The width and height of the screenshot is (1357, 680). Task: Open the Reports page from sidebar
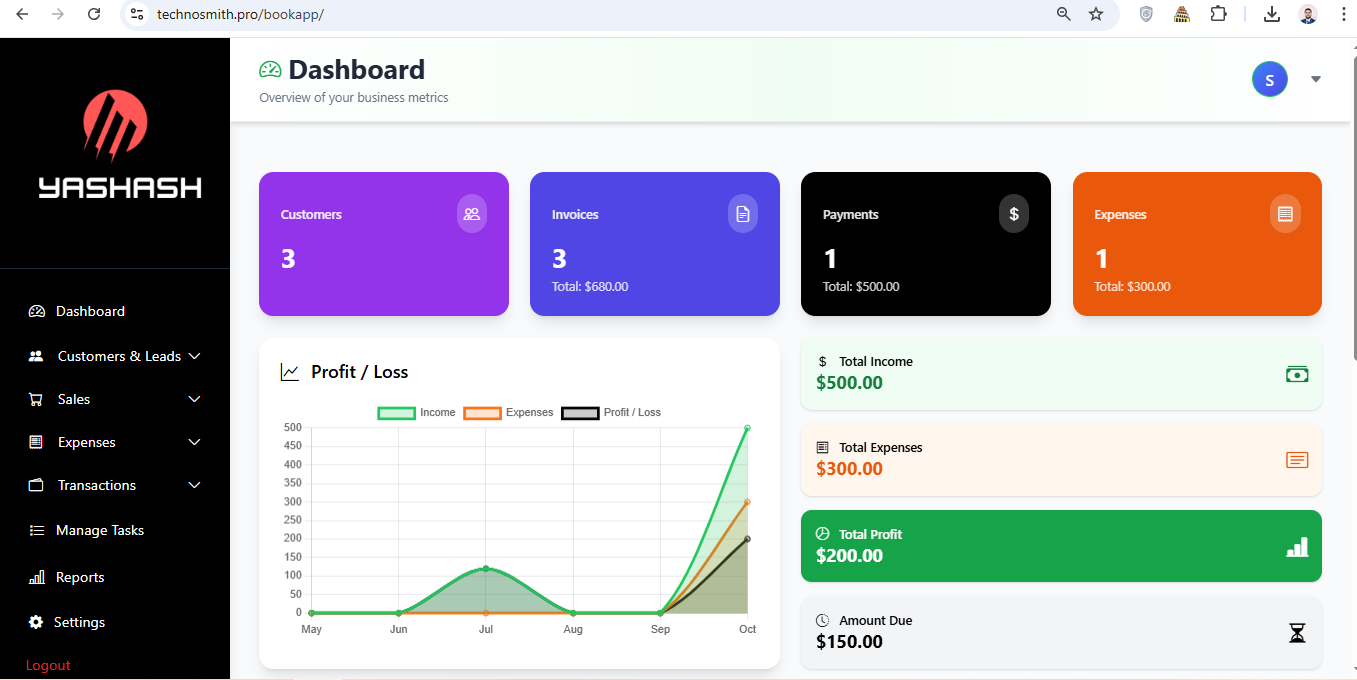point(79,577)
